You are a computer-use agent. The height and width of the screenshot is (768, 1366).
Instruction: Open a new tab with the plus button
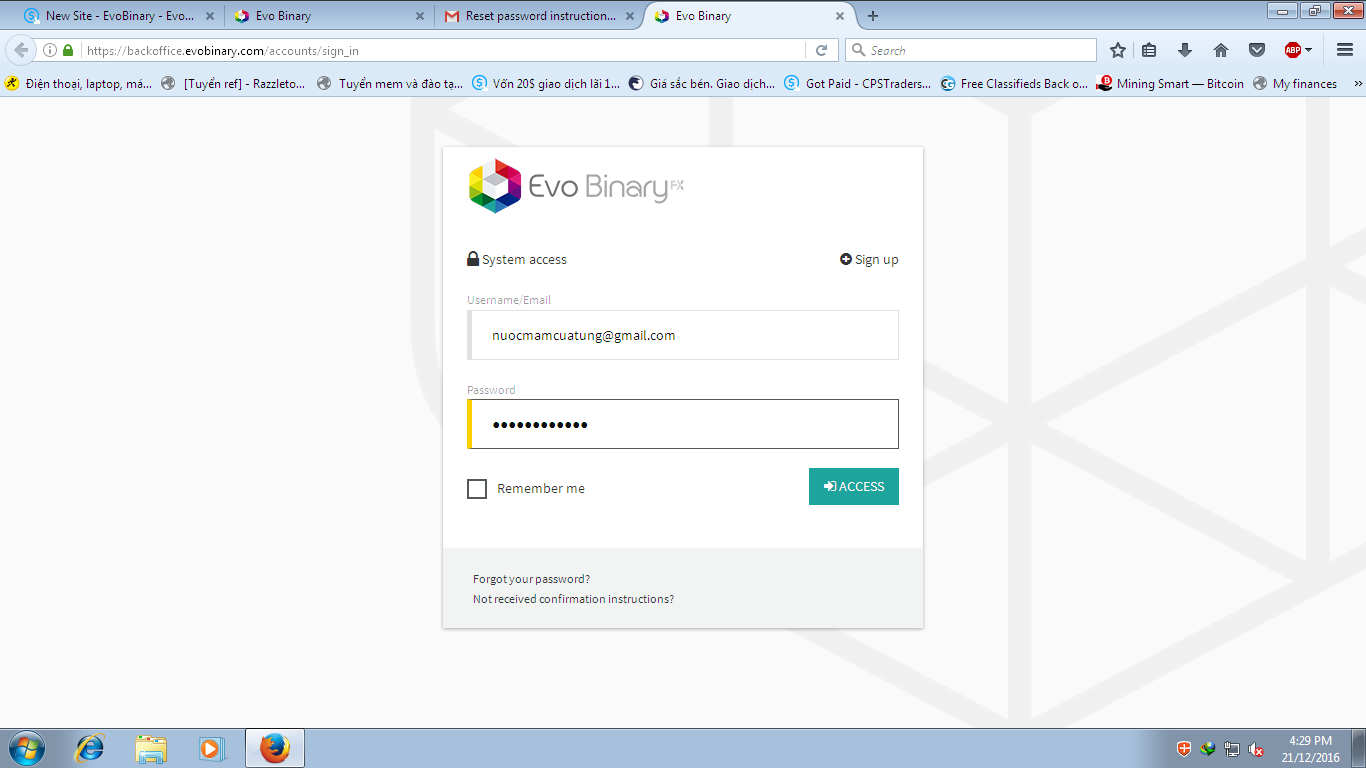coord(873,16)
